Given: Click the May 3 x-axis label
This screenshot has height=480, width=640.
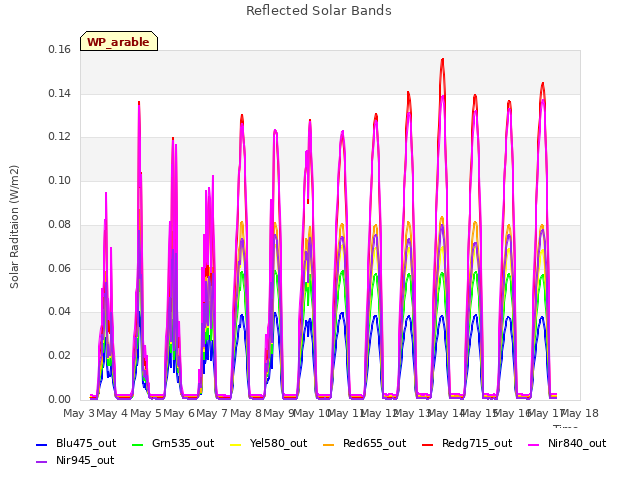Looking at the screenshot, I should tap(79, 413).
